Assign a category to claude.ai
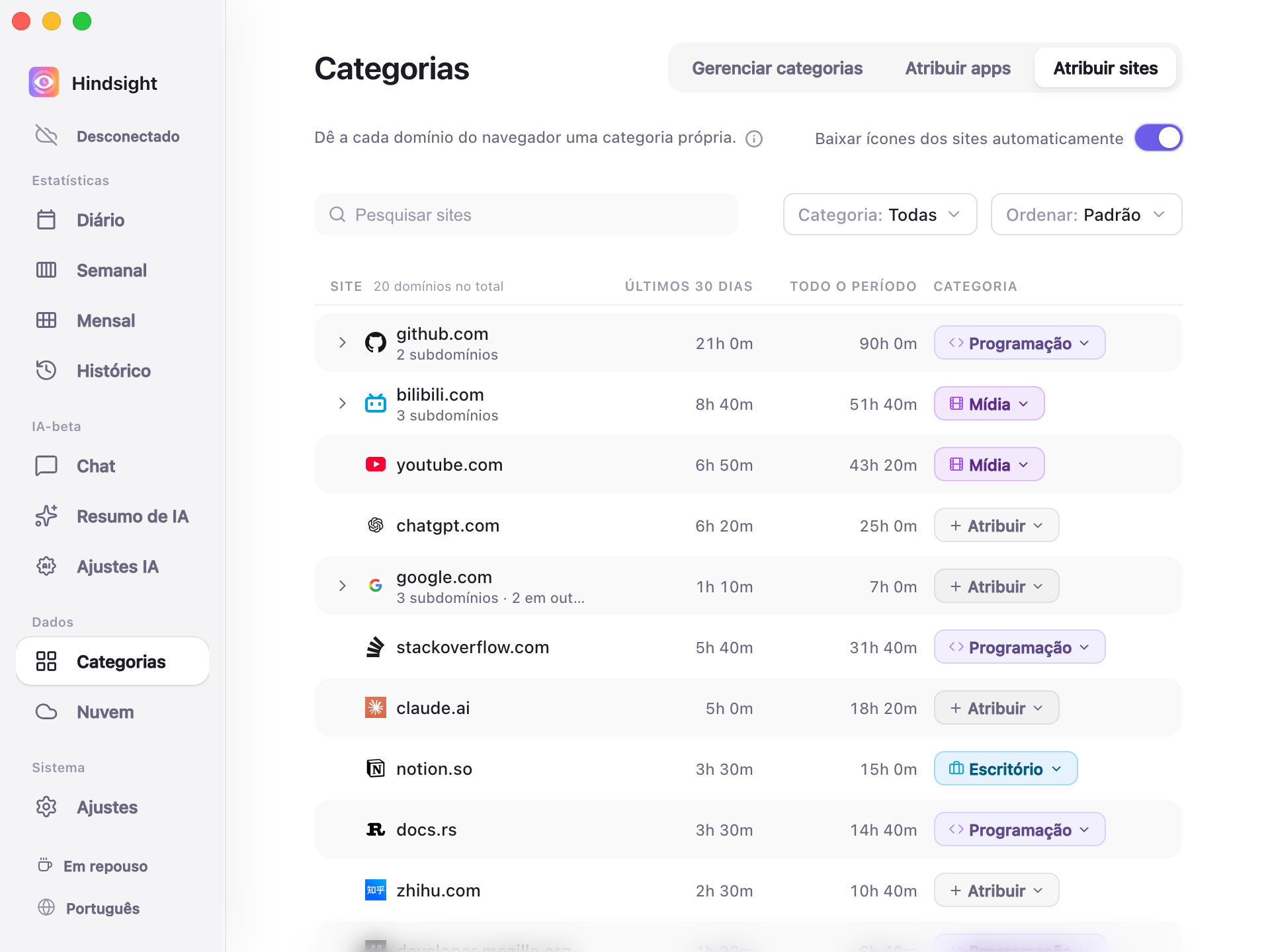The image size is (1270, 952). [x=996, y=707]
